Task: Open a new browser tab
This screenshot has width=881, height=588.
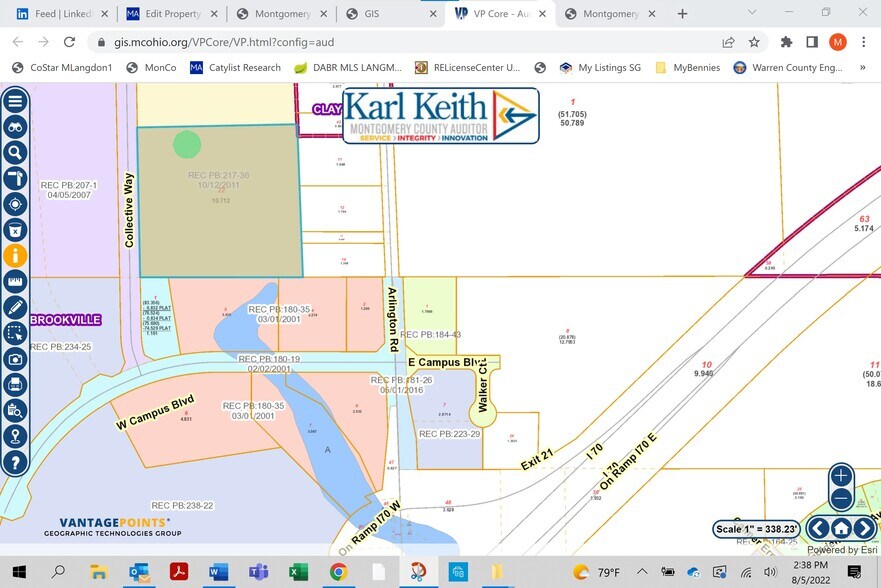Action: pos(682,13)
